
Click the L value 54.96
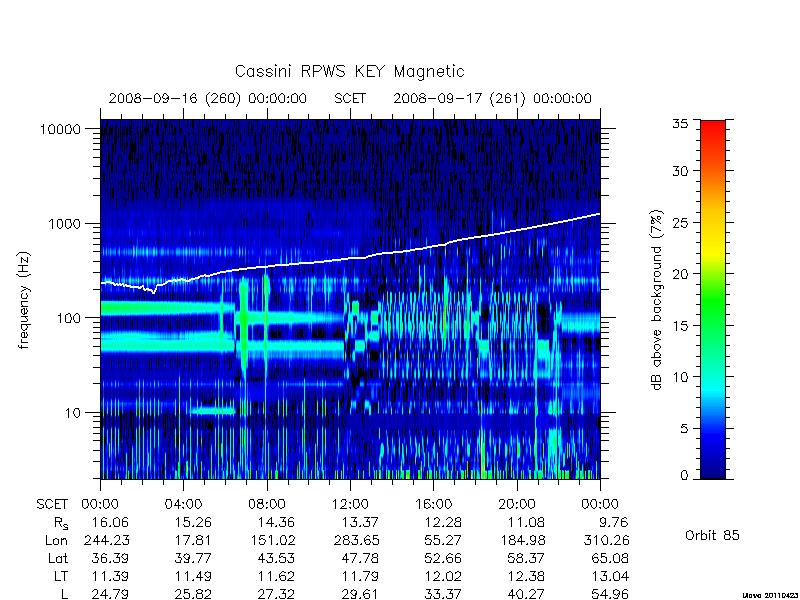click(x=610, y=594)
